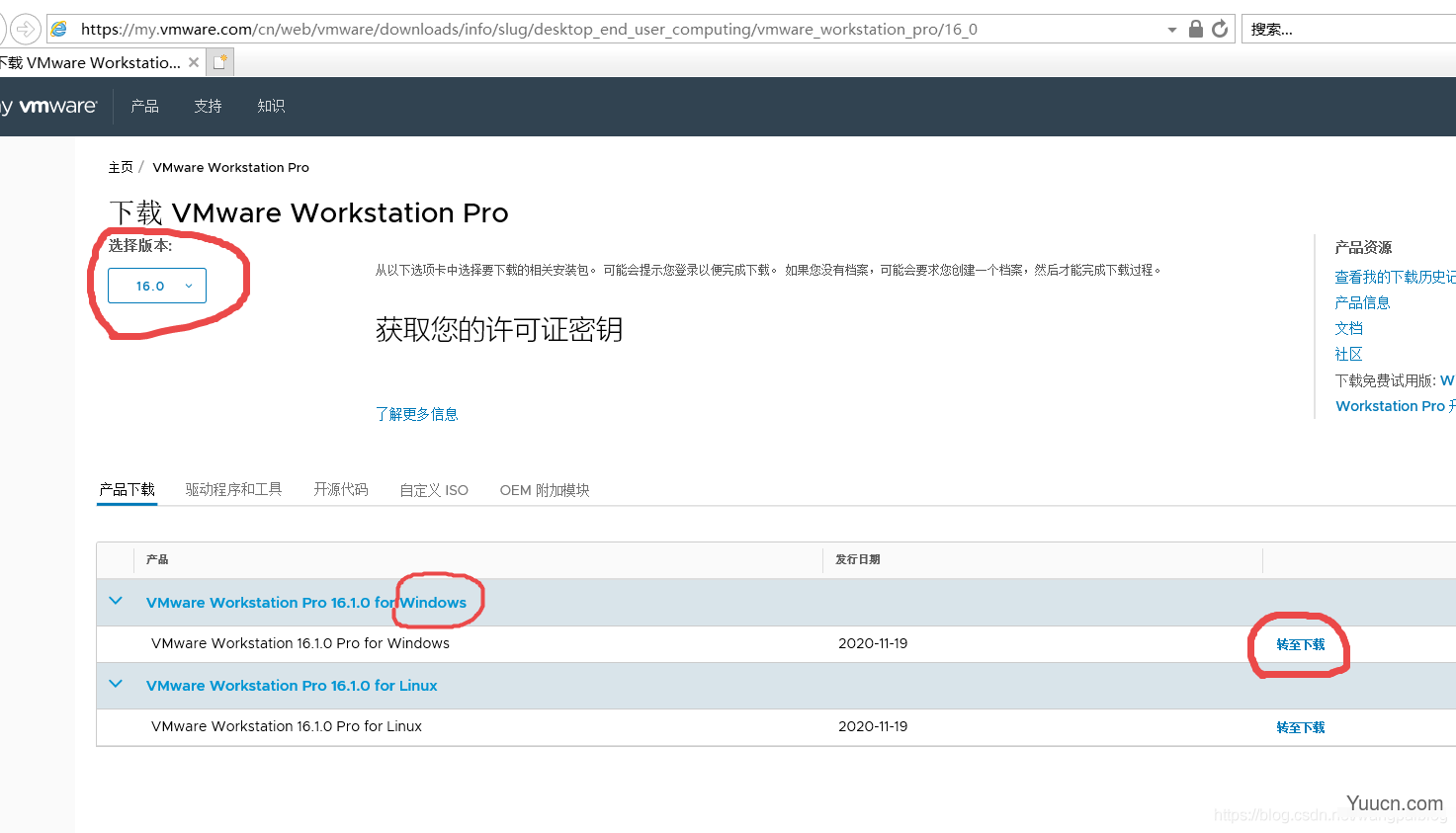Click the 搜索 search box
This screenshot has height=833, width=1456.
tap(1348, 29)
